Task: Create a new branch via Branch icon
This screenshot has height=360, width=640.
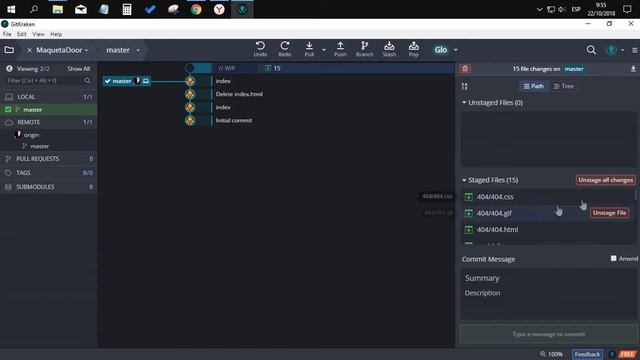Action: pos(364,49)
